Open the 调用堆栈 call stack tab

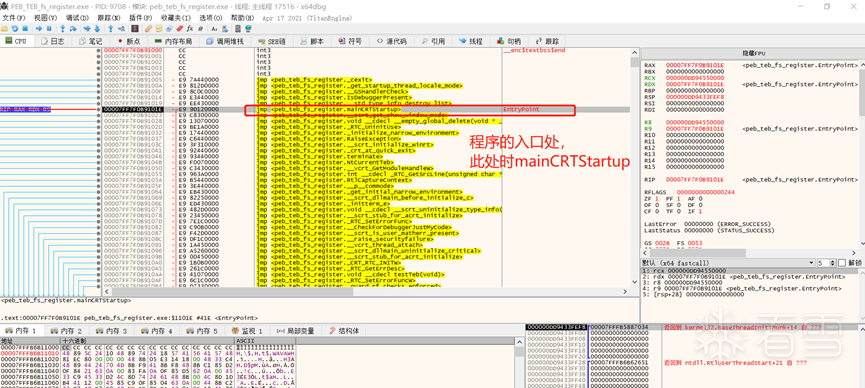[225, 41]
